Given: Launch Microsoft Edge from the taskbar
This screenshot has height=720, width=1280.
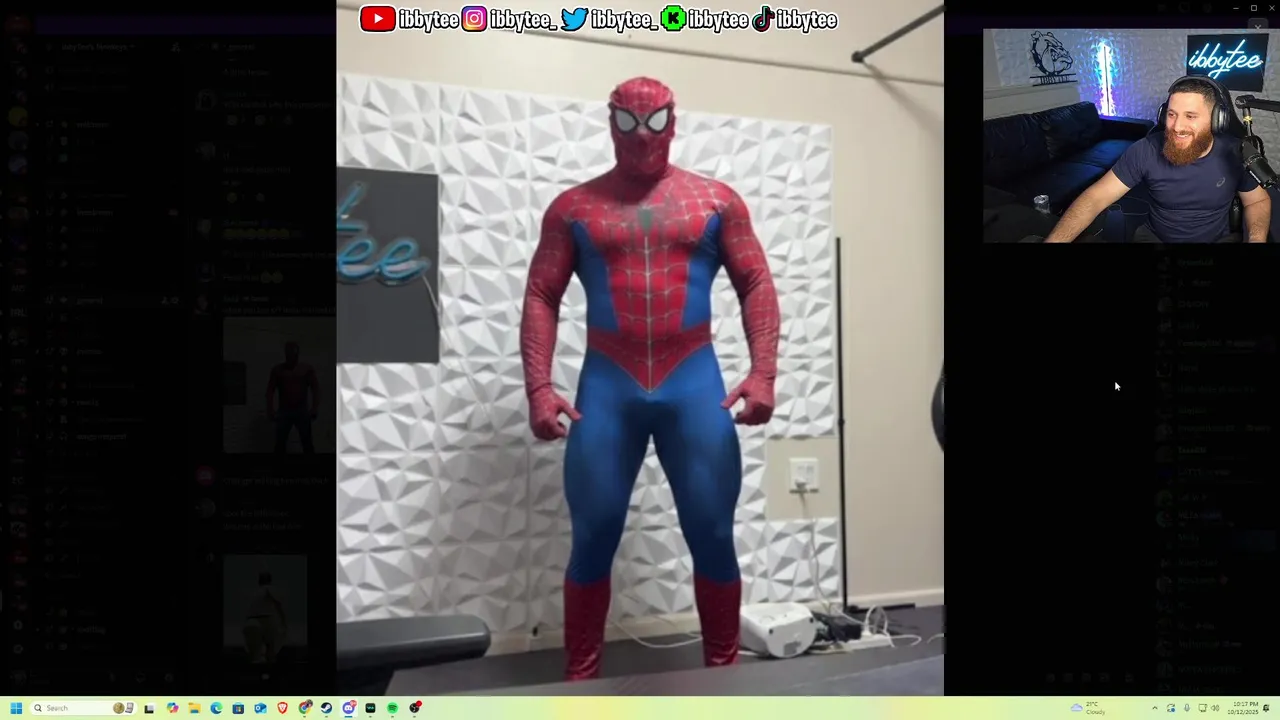Looking at the screenshot, I should click(216, 708).
